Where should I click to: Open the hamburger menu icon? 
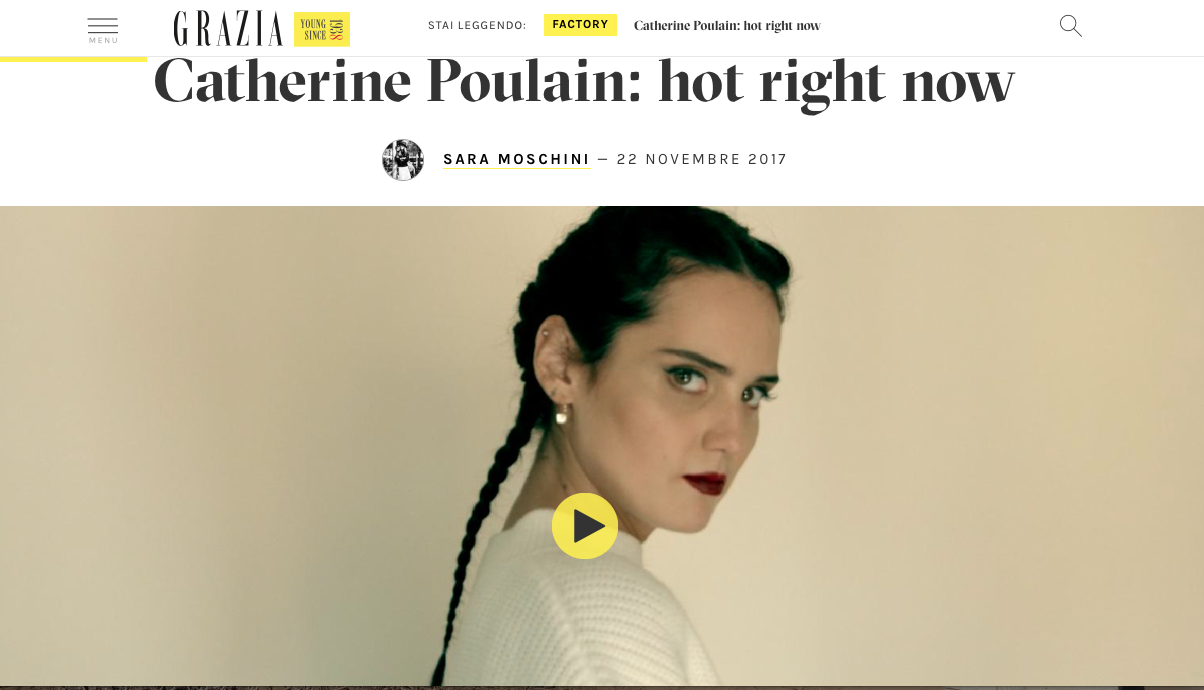tap(103, 26)
